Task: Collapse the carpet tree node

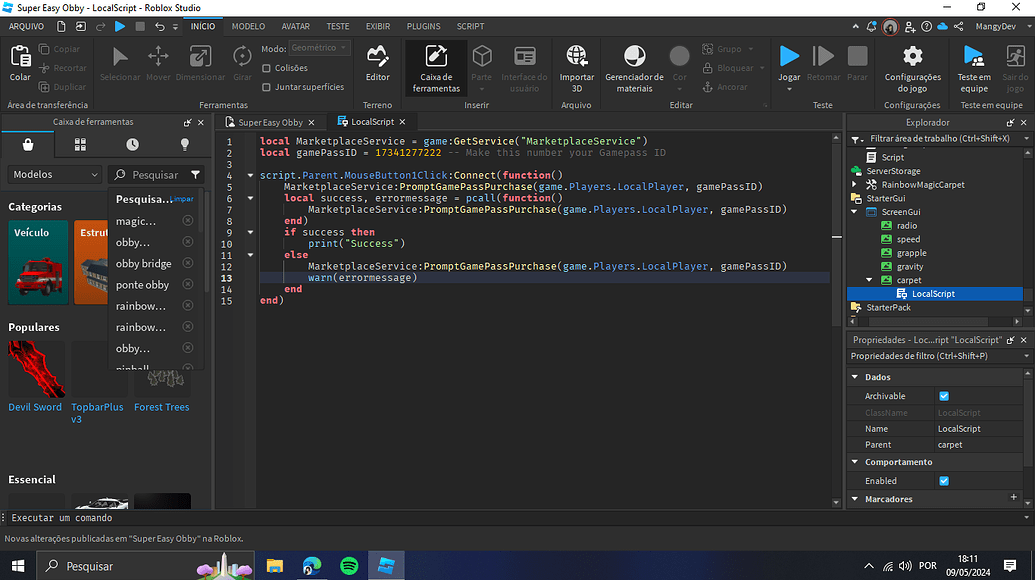Action: tap(870, 281)
